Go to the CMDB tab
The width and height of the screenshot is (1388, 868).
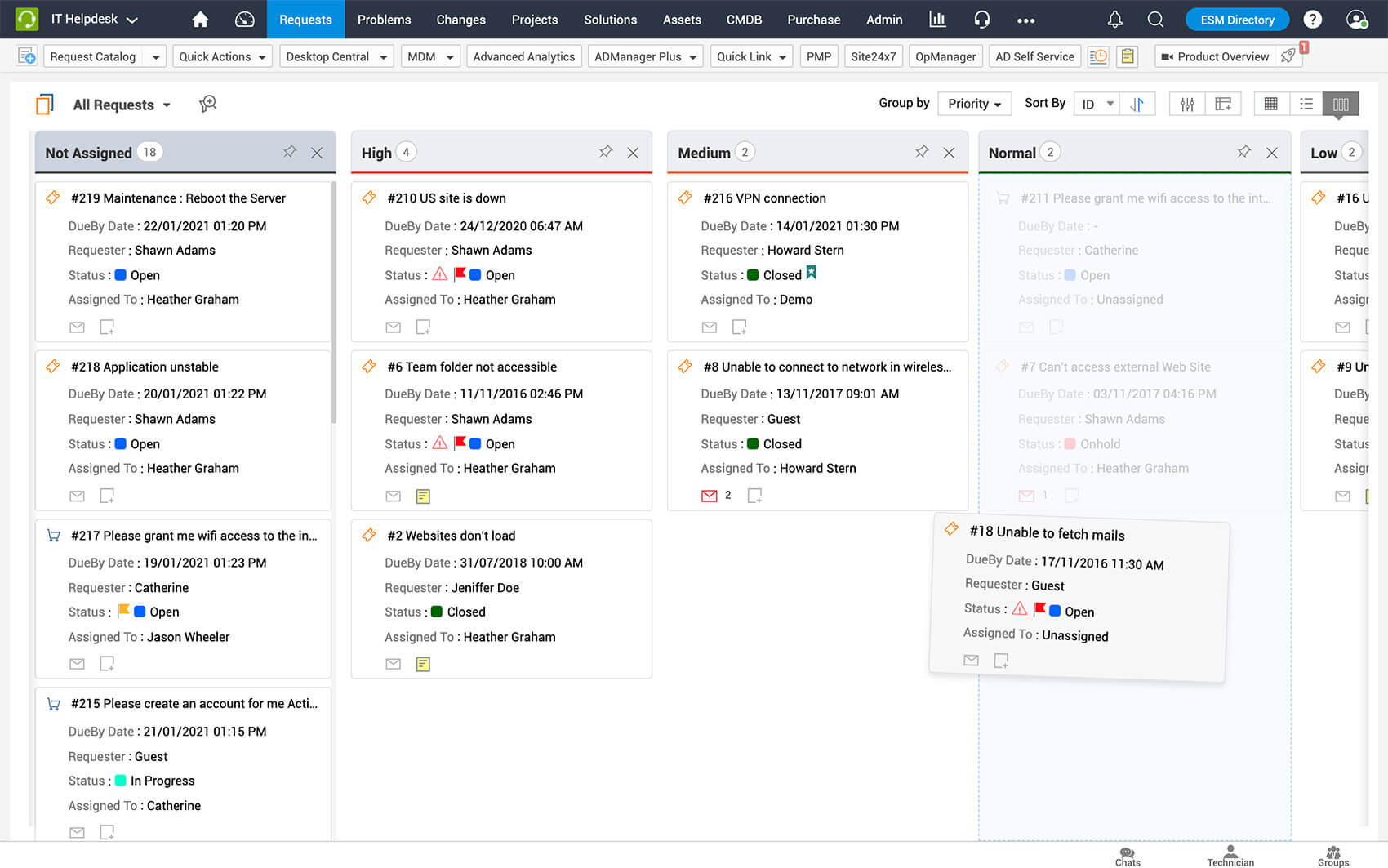[x=744, y=20]
